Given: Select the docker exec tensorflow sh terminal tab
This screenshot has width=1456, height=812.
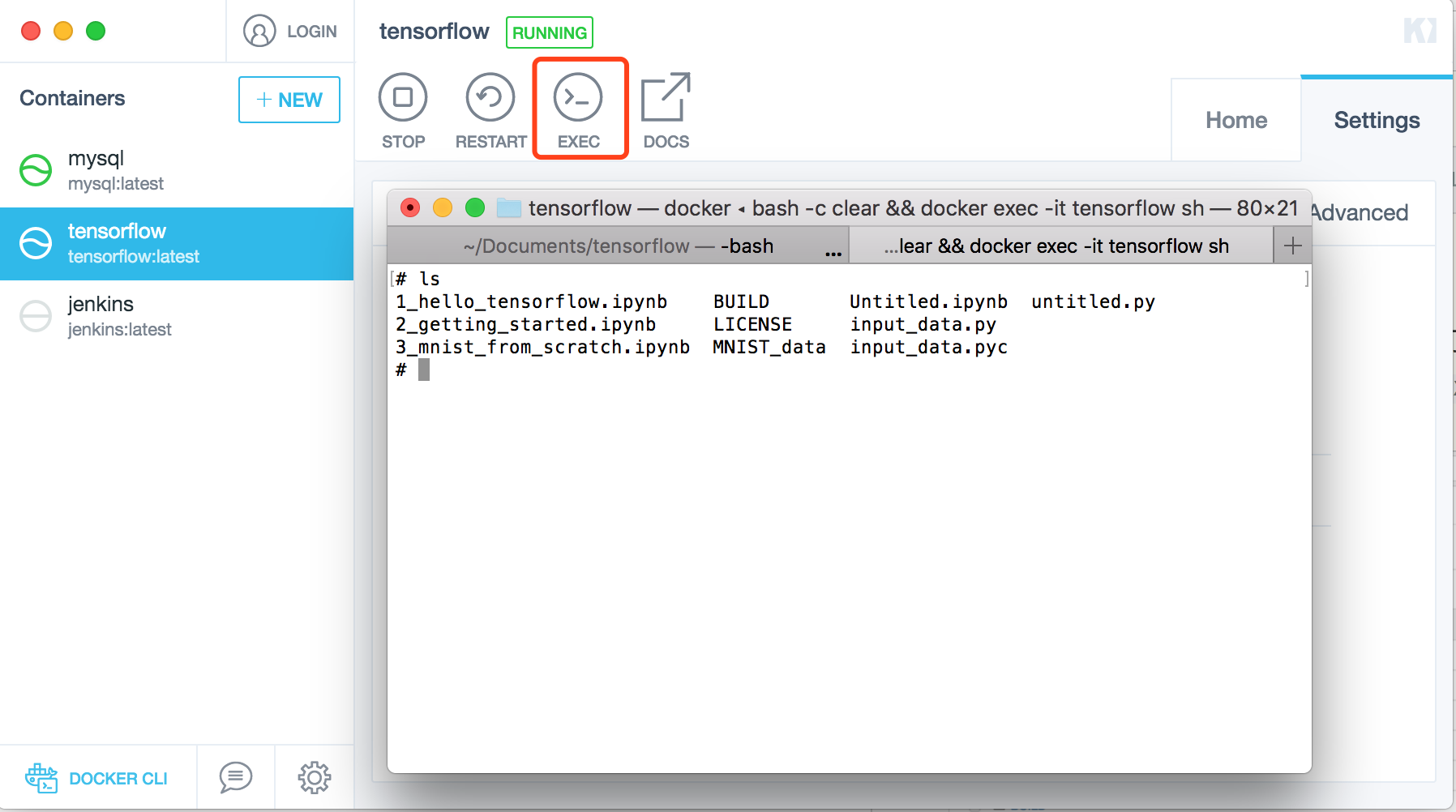Looking at the screenshot, I should (x=1060, y=246).
